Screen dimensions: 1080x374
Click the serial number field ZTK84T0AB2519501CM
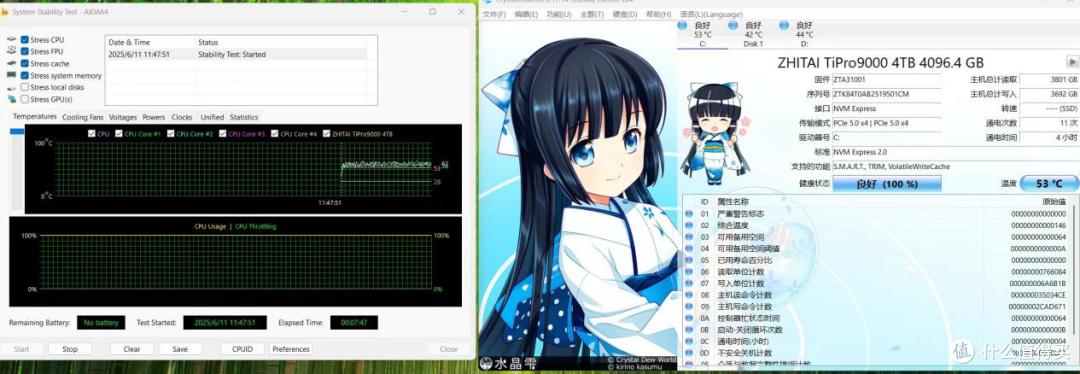click(x=886, y=94)
